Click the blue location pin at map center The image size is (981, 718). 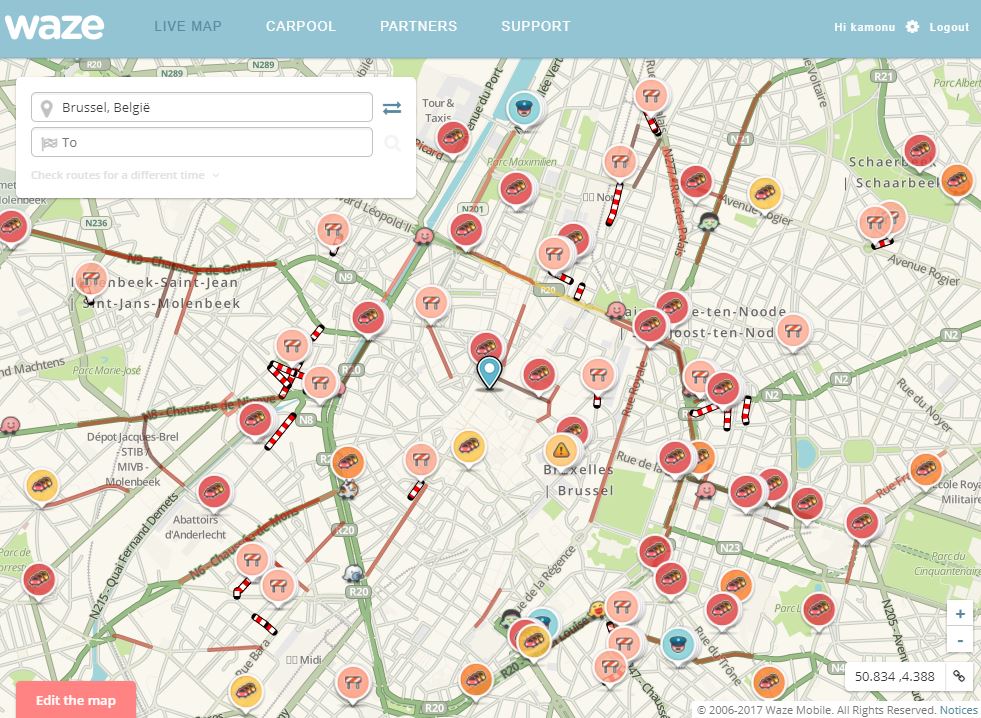coord(488,372)
